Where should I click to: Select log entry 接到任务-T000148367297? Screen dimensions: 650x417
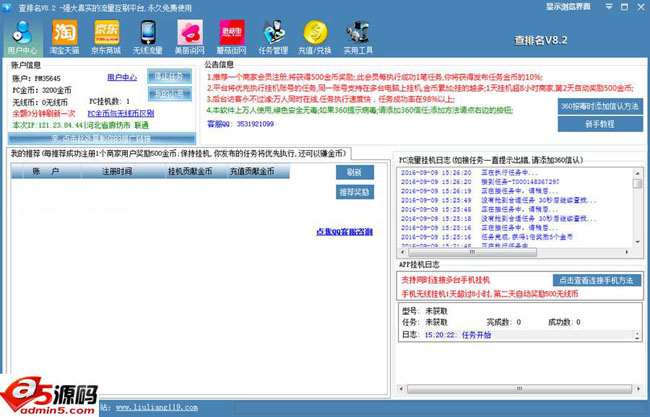480,182
